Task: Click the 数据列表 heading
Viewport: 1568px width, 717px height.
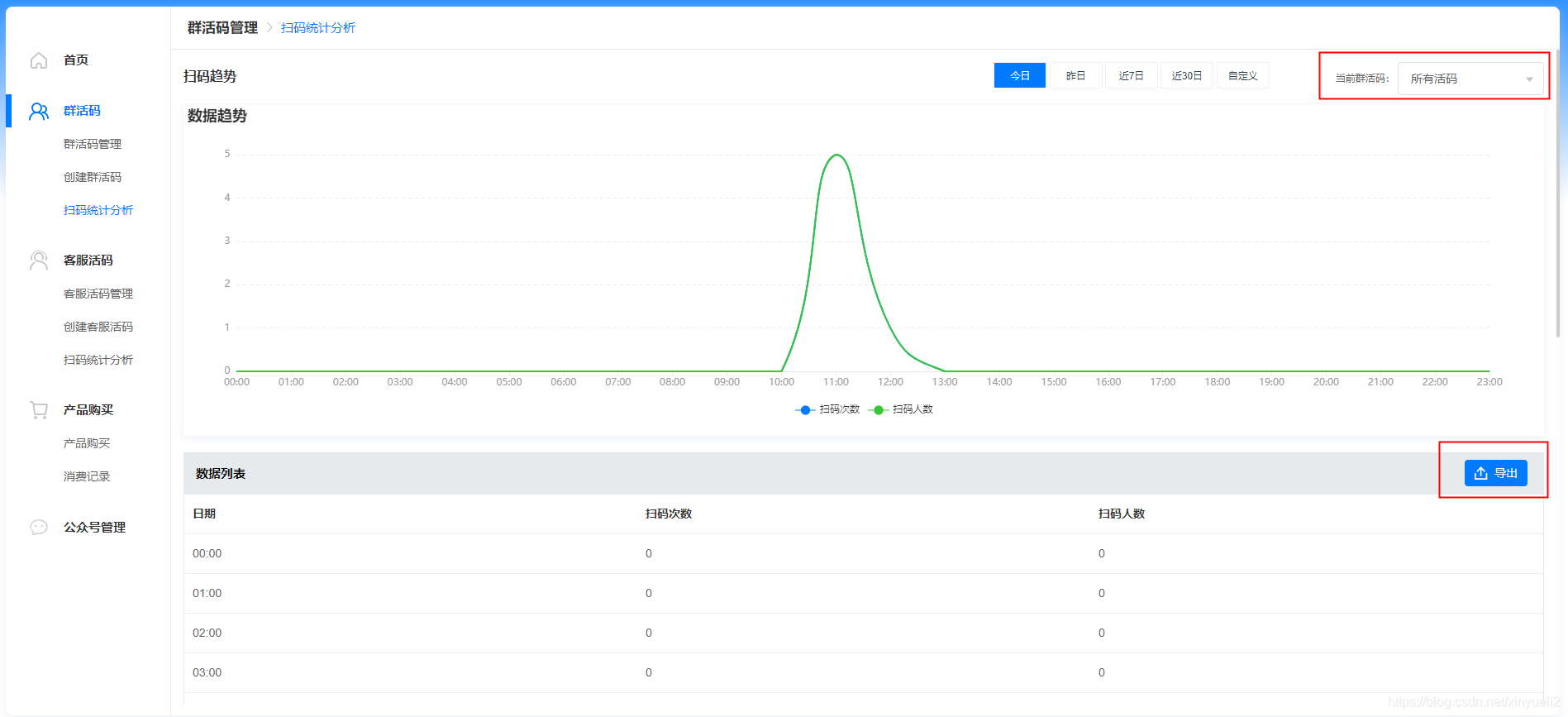Action: point(221,474)
